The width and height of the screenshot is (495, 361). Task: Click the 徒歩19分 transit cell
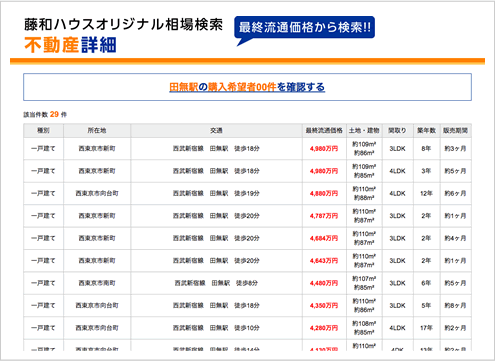216,193
